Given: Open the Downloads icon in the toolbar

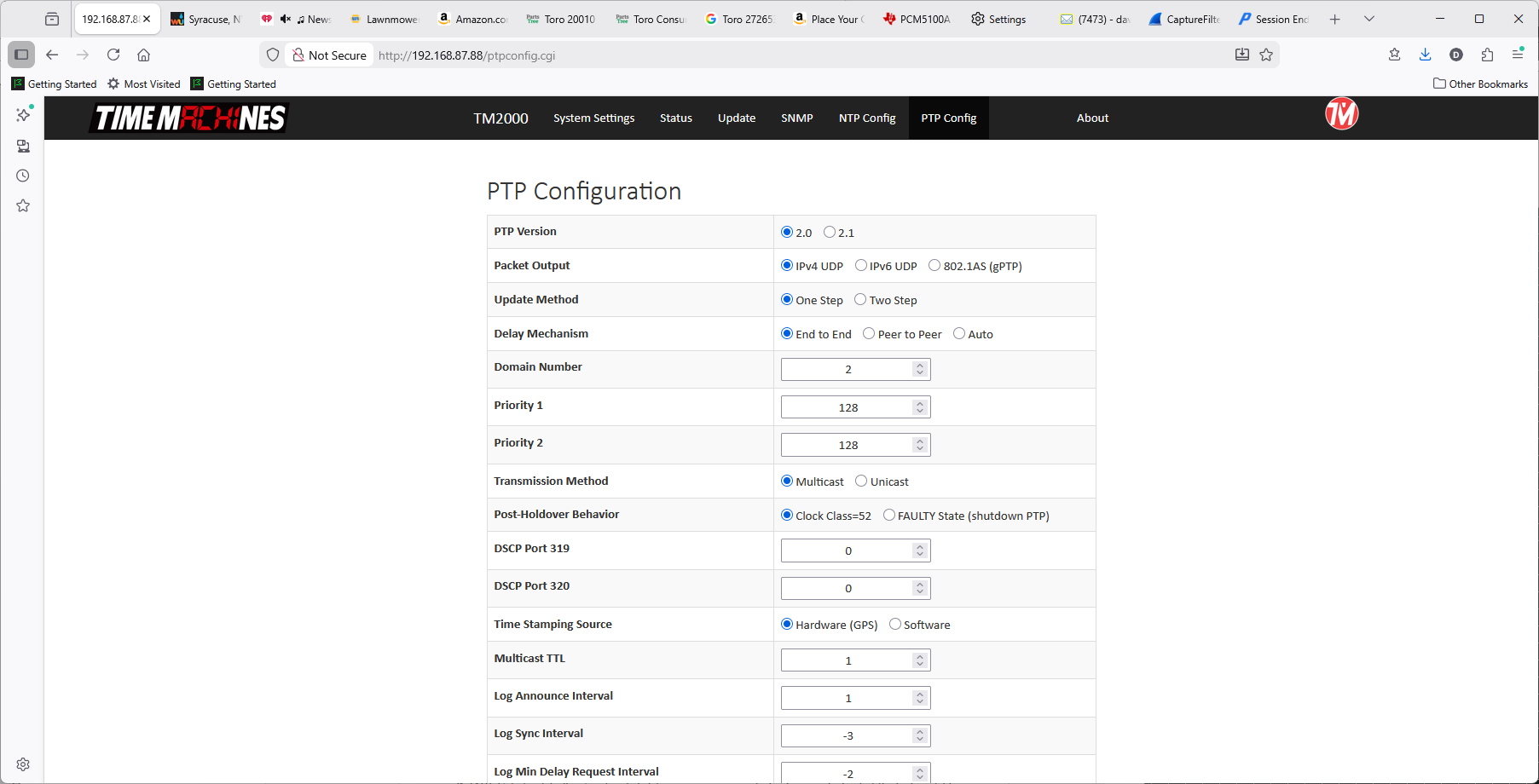Looking at the screenshot, I should coord(1425,55).
